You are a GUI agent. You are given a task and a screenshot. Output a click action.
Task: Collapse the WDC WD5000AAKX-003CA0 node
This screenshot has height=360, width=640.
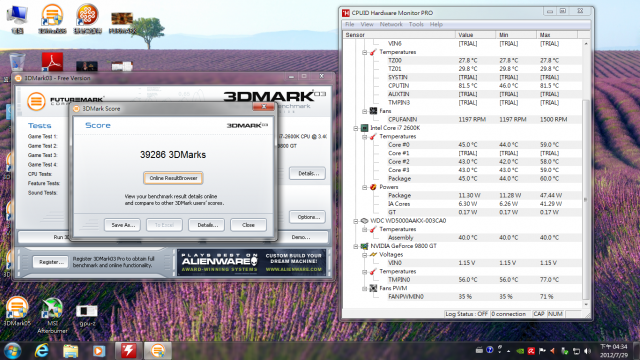click(x=356, y=221)
